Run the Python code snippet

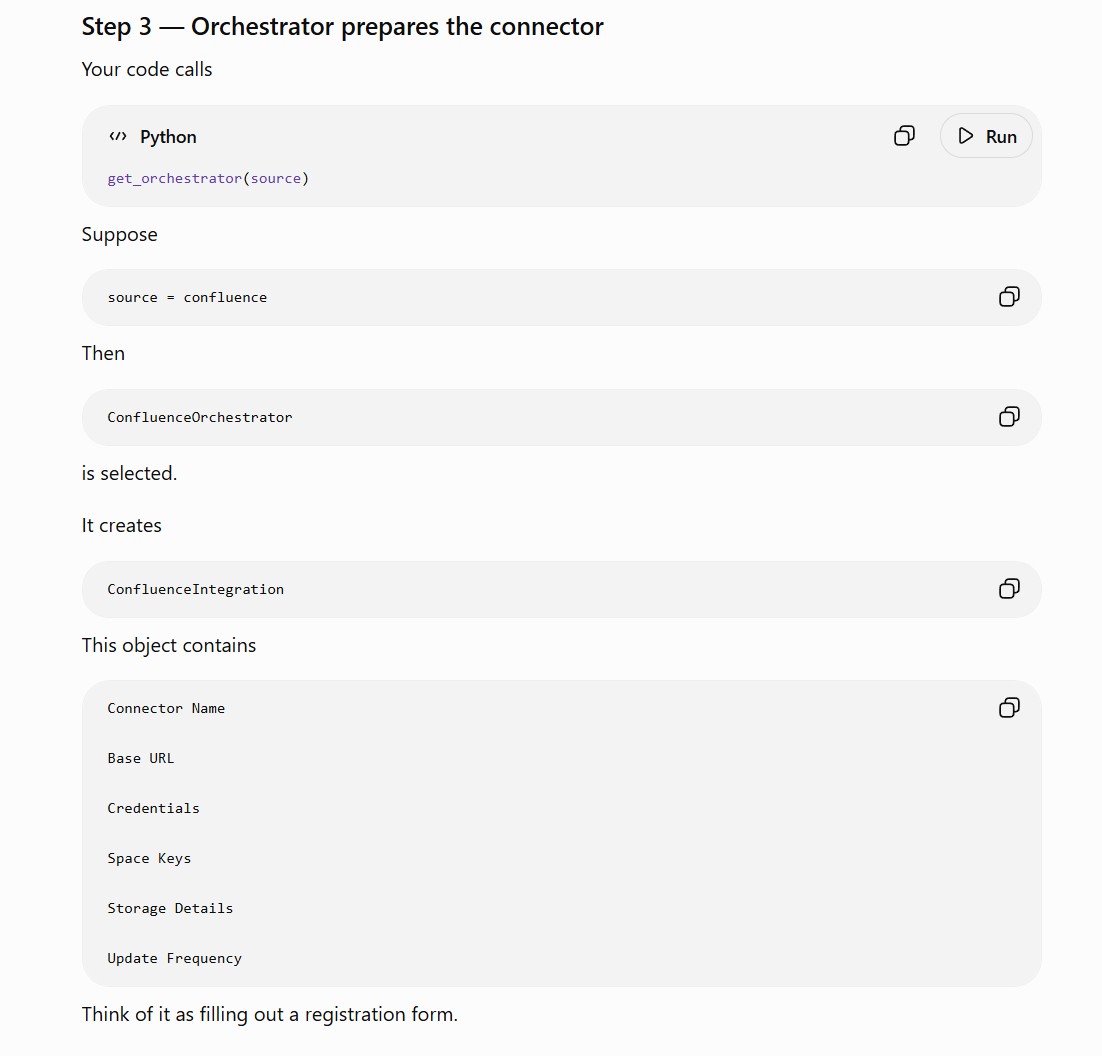point(986,136)
